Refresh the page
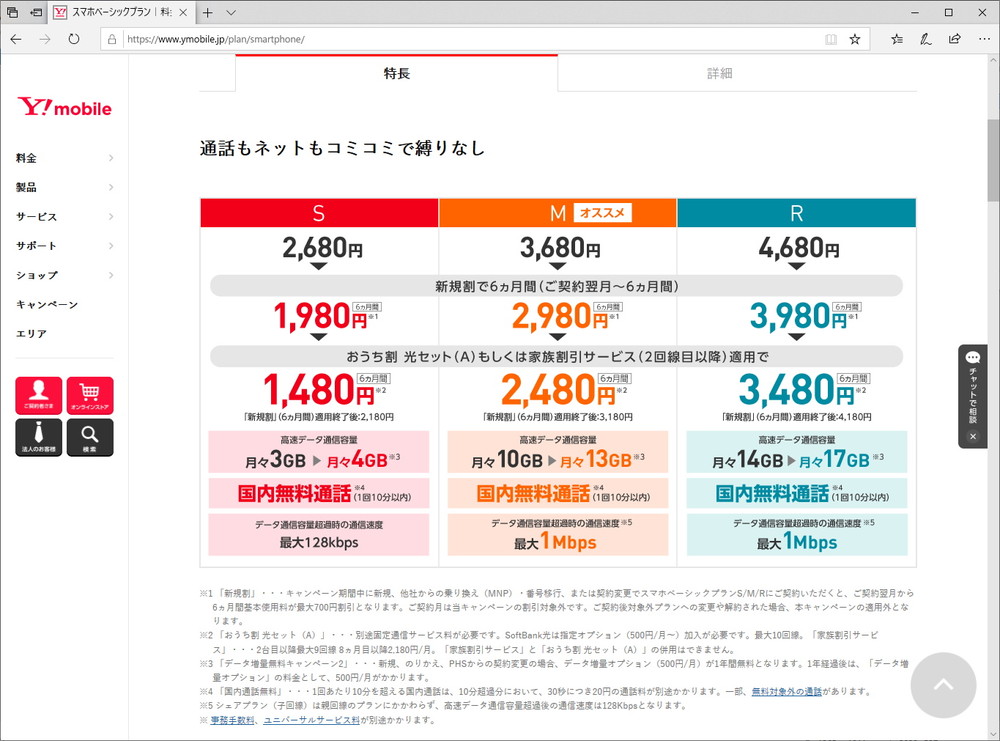Screen dimensions: 1000x741 tap(74, 40)
